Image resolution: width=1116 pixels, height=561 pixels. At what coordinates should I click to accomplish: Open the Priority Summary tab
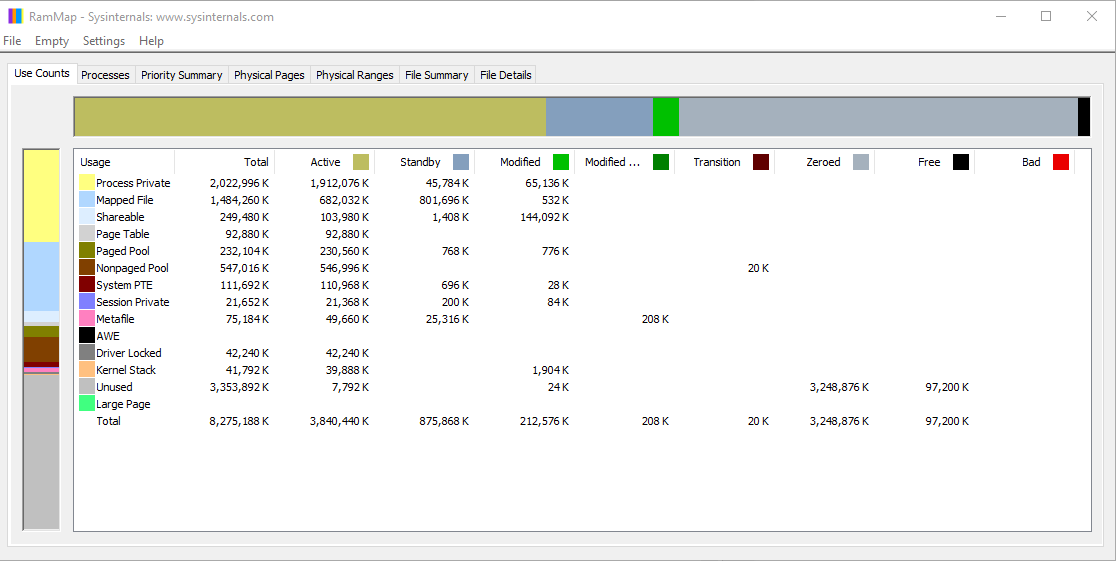(x=181, y=75)
